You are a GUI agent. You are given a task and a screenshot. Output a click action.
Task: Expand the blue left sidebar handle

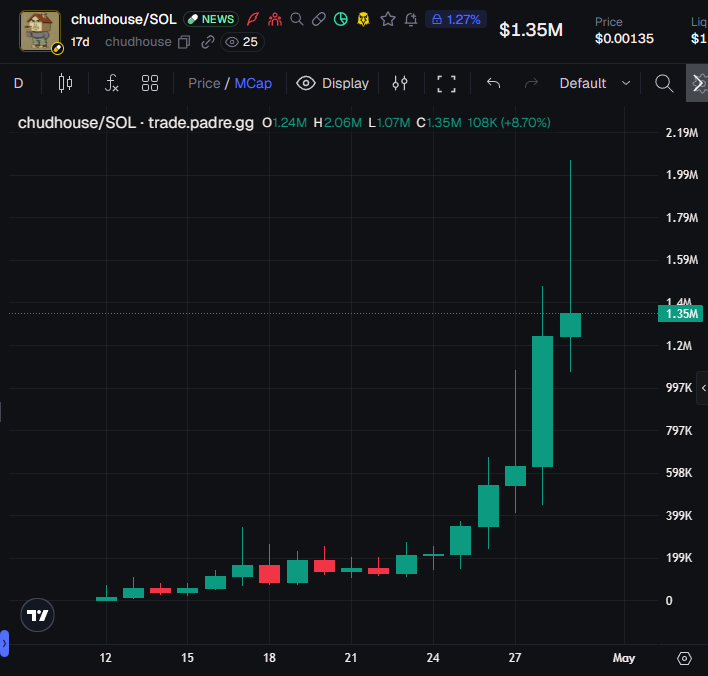[x=4, y=643]
